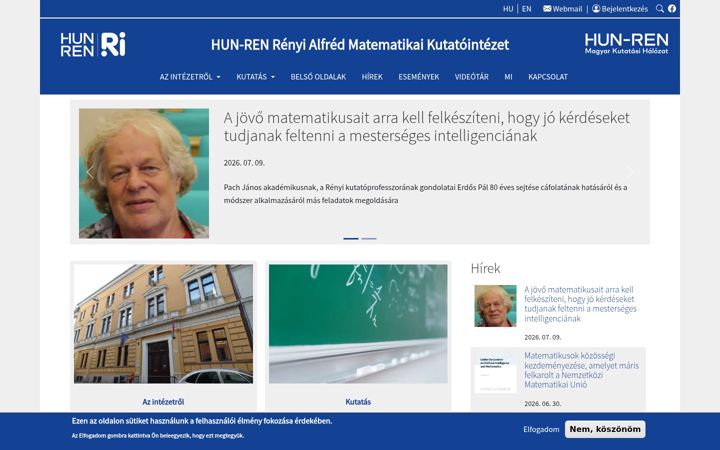The height and width of the screenshot is (450, 720).
Task: Open the Hírek section heading
Action: tap(485, 268)
